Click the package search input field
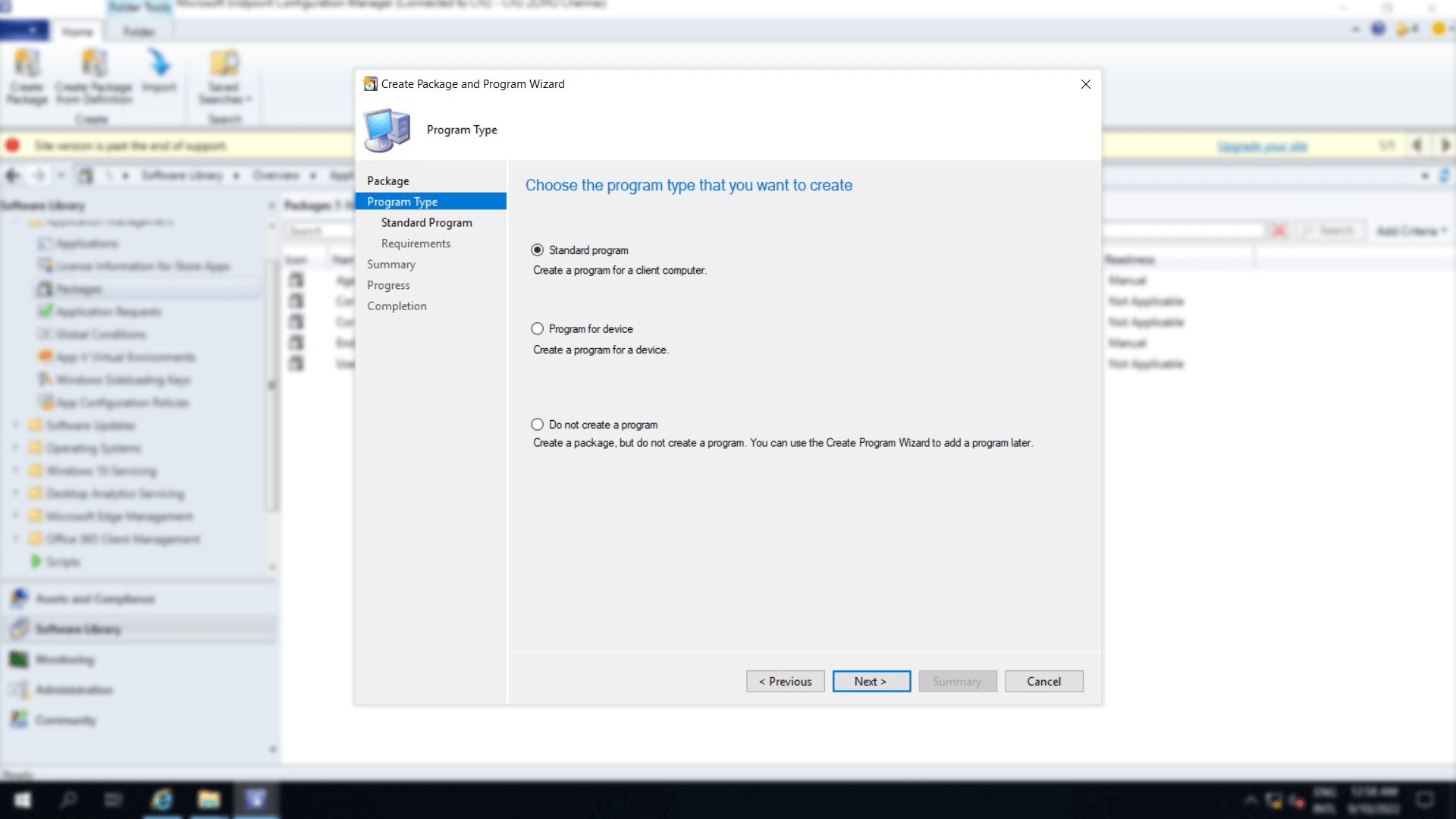This screenshot has height=819, width=1456. click(318, 231)
